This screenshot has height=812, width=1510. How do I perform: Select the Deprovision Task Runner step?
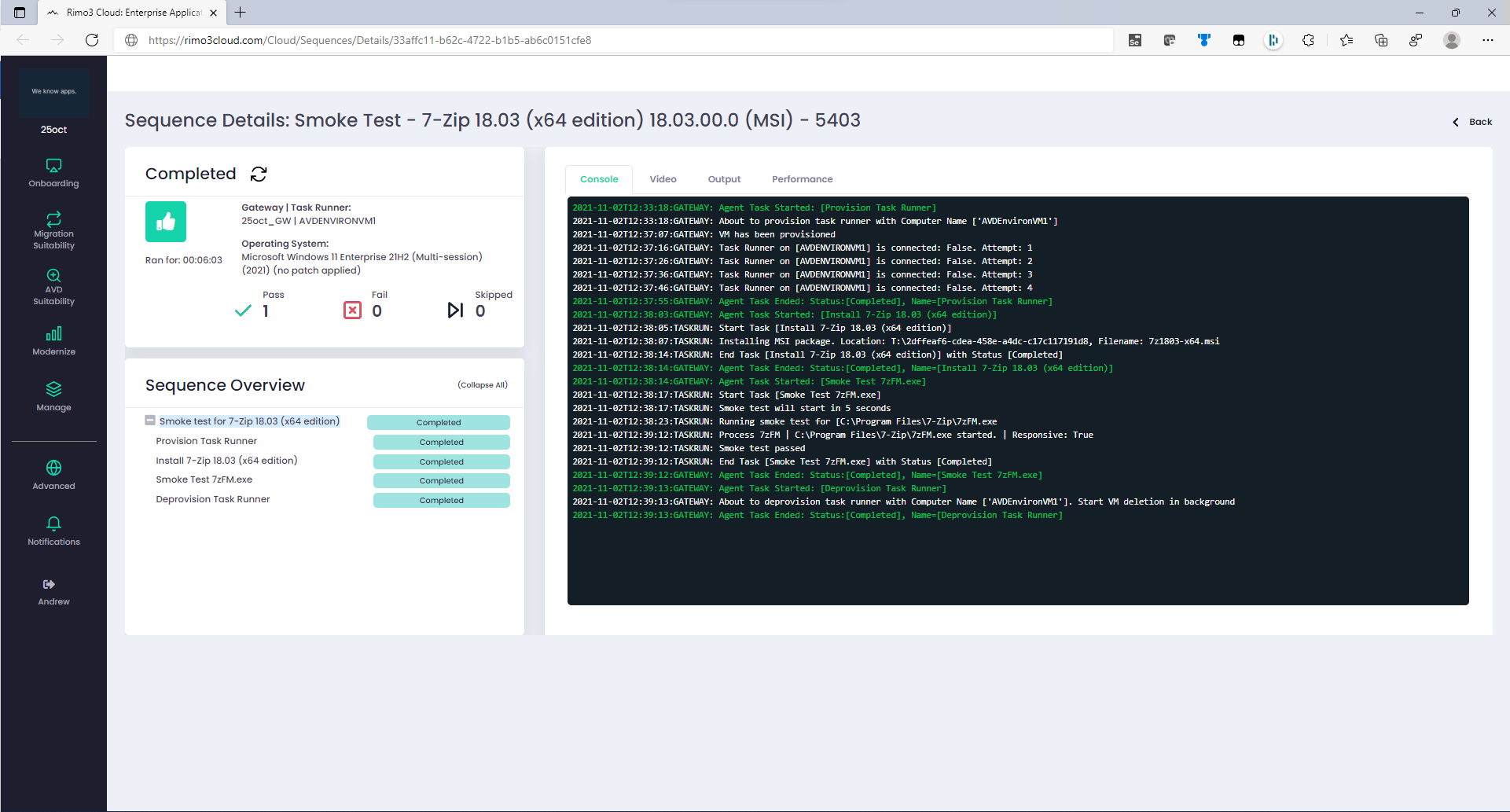coord(213,499)
